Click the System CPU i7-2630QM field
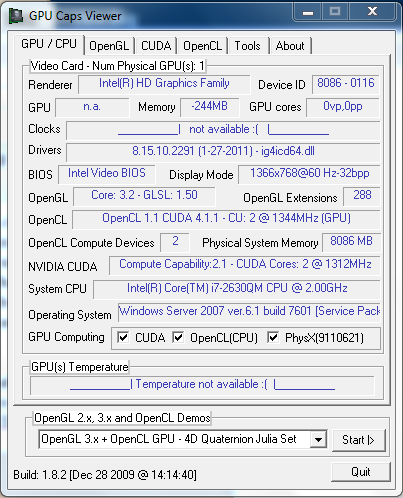 click(237, 289)
